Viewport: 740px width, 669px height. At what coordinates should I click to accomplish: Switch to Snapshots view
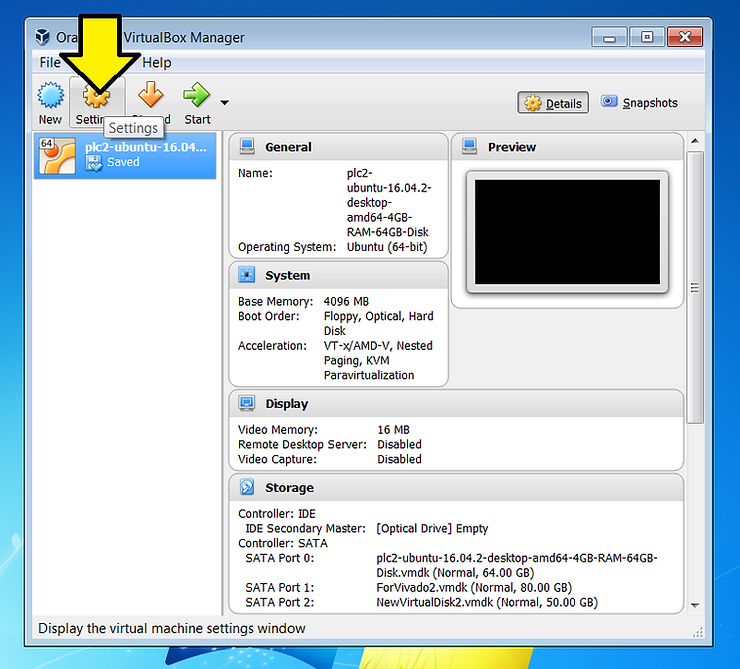pos(639,102)
